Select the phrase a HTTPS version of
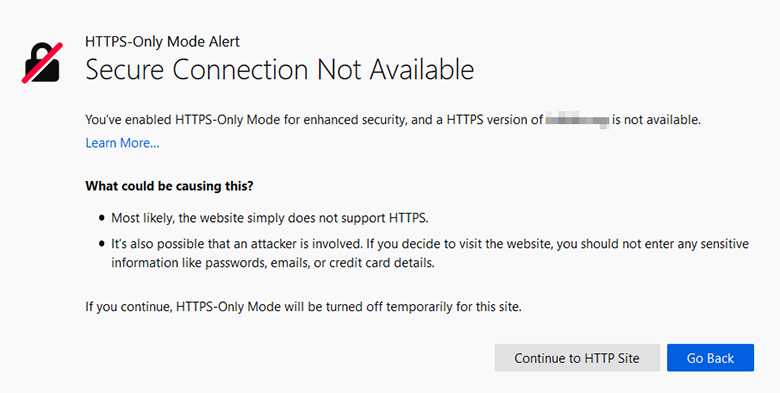 490,120
